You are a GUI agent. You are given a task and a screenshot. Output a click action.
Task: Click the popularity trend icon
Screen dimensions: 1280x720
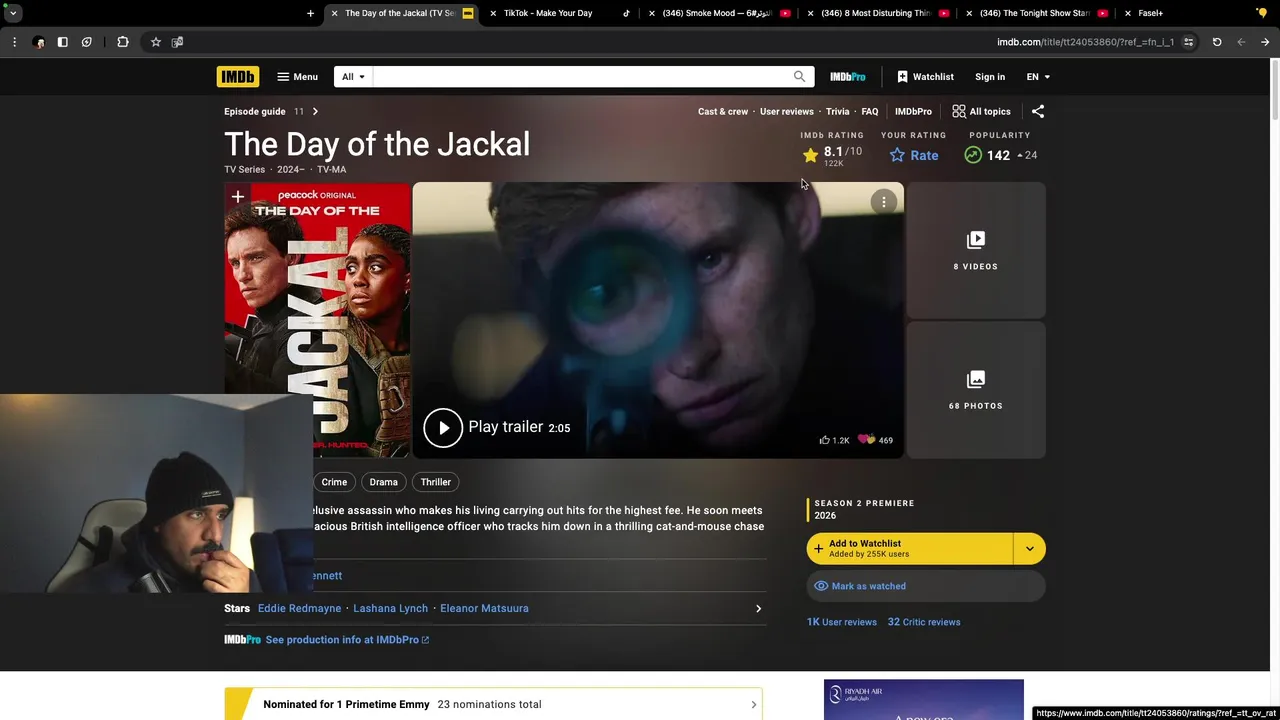(x=973, y=155)
